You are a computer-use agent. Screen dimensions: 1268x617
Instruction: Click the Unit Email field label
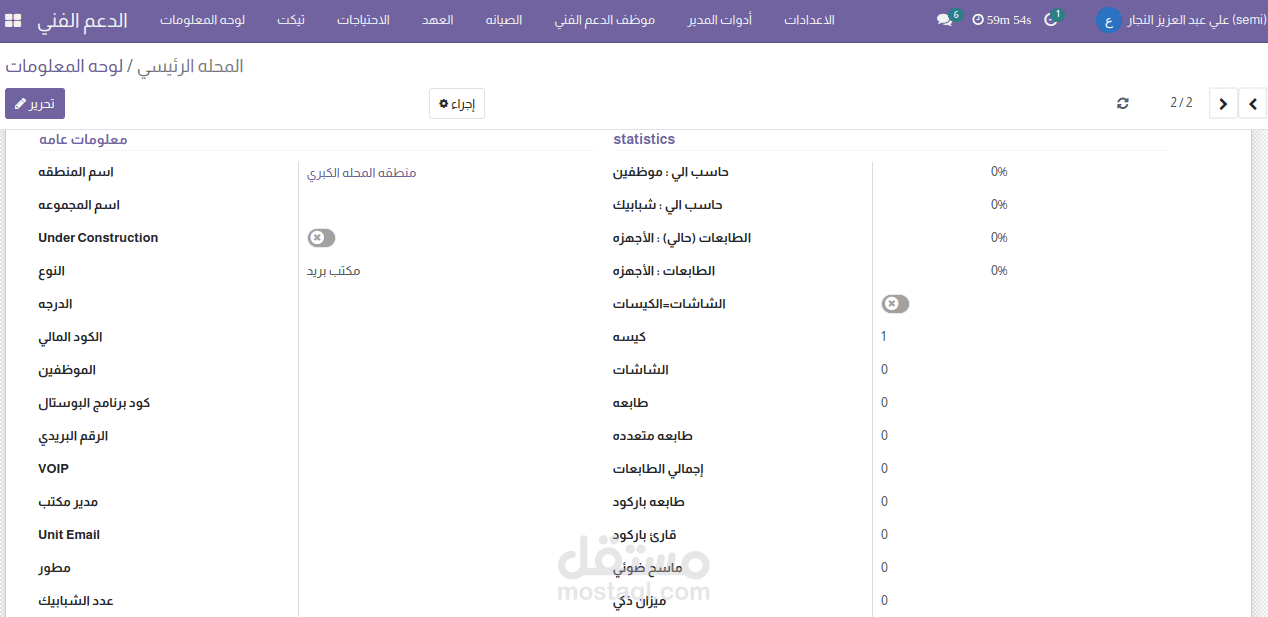[x=69, y=535]
